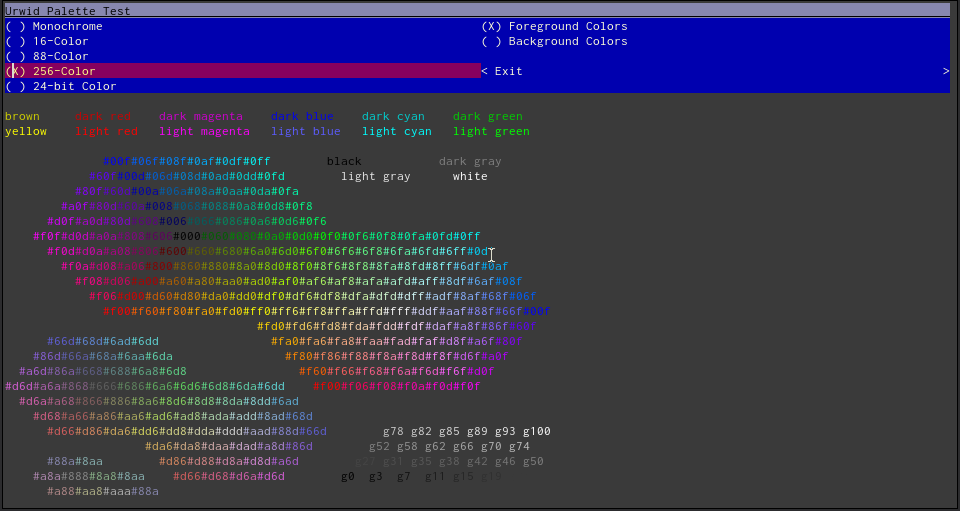Click the light magenta color label
This screenshot has width=960, height=511.
point(204,131)
